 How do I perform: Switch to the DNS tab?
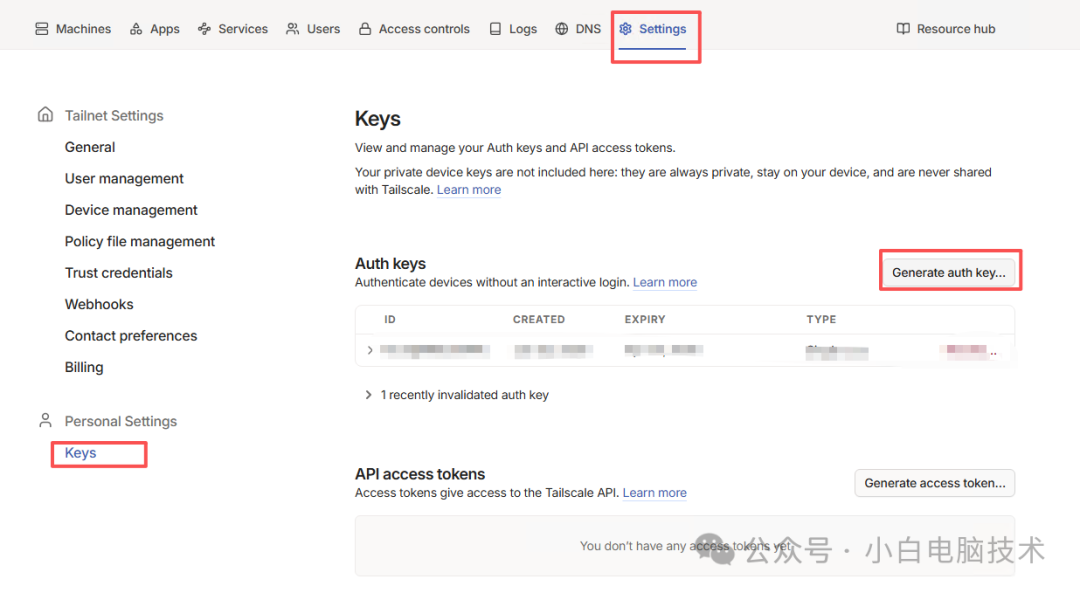[x=578, y=29]
